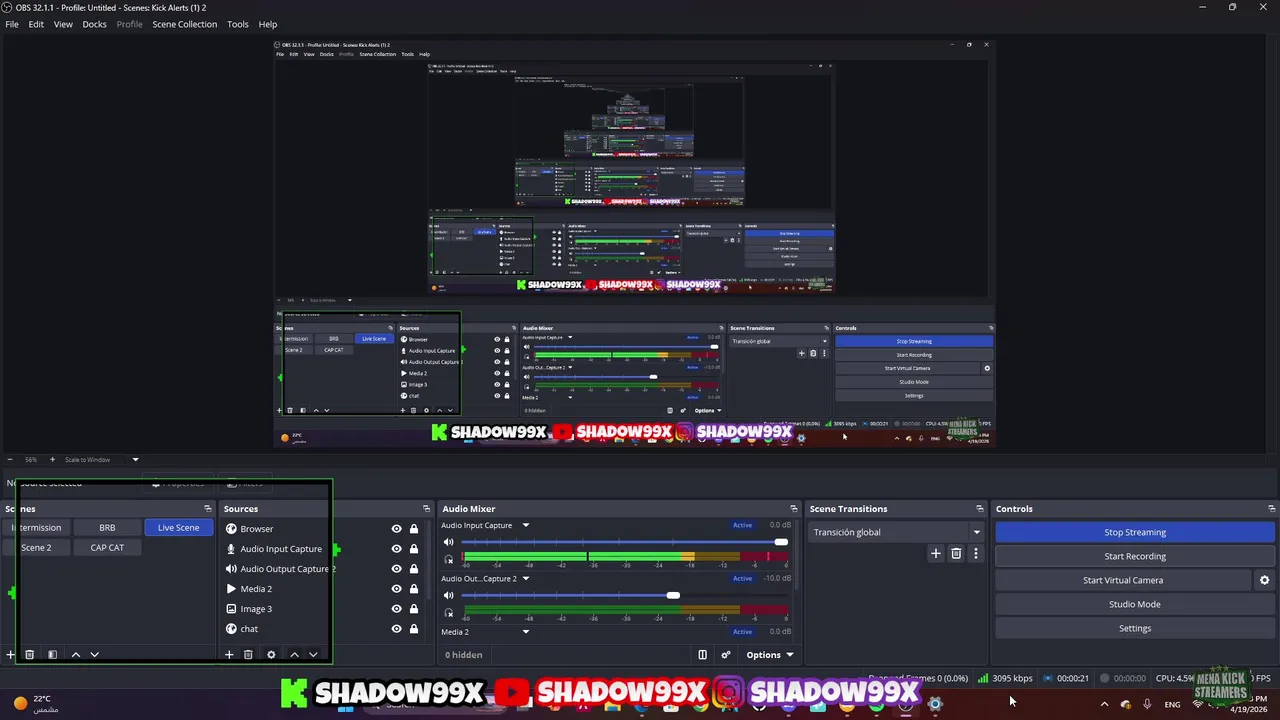Image resolution: width=1280 pixels, height=720 pixels.
Task: Open Settings from Controls dock
Action: [1135, 628]
